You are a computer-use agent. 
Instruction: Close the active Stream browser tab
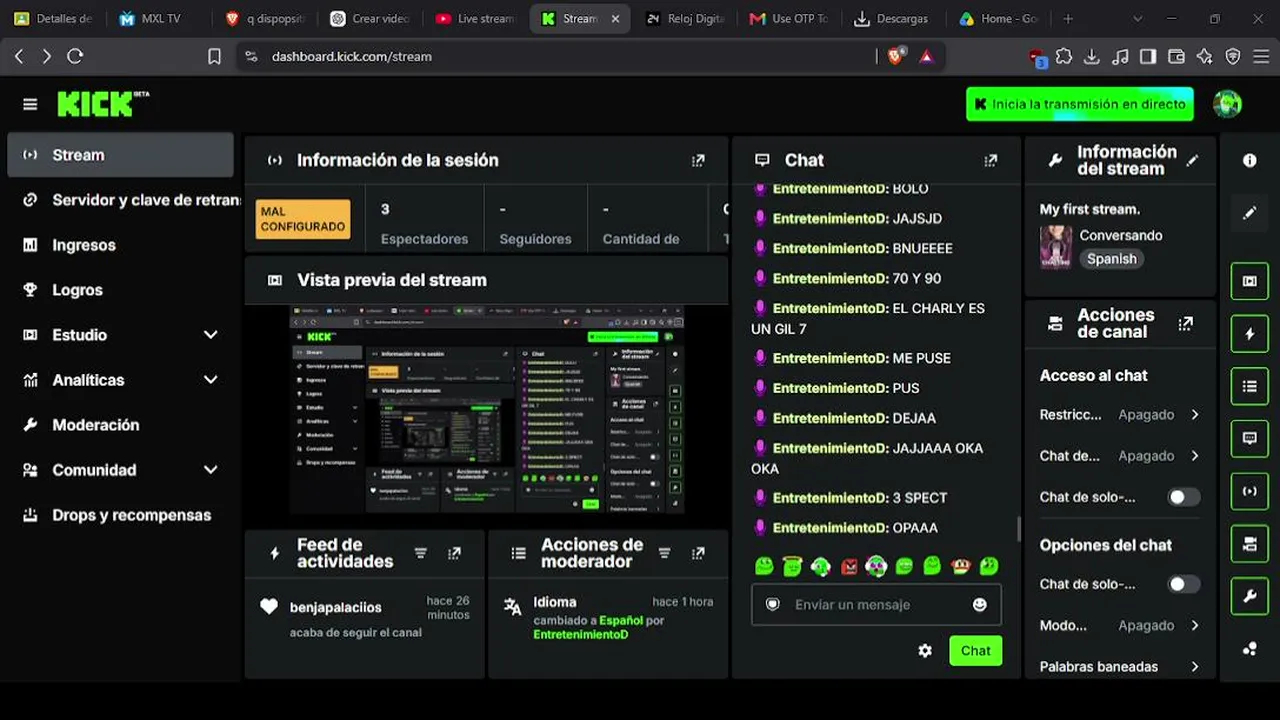coord(615,19)
